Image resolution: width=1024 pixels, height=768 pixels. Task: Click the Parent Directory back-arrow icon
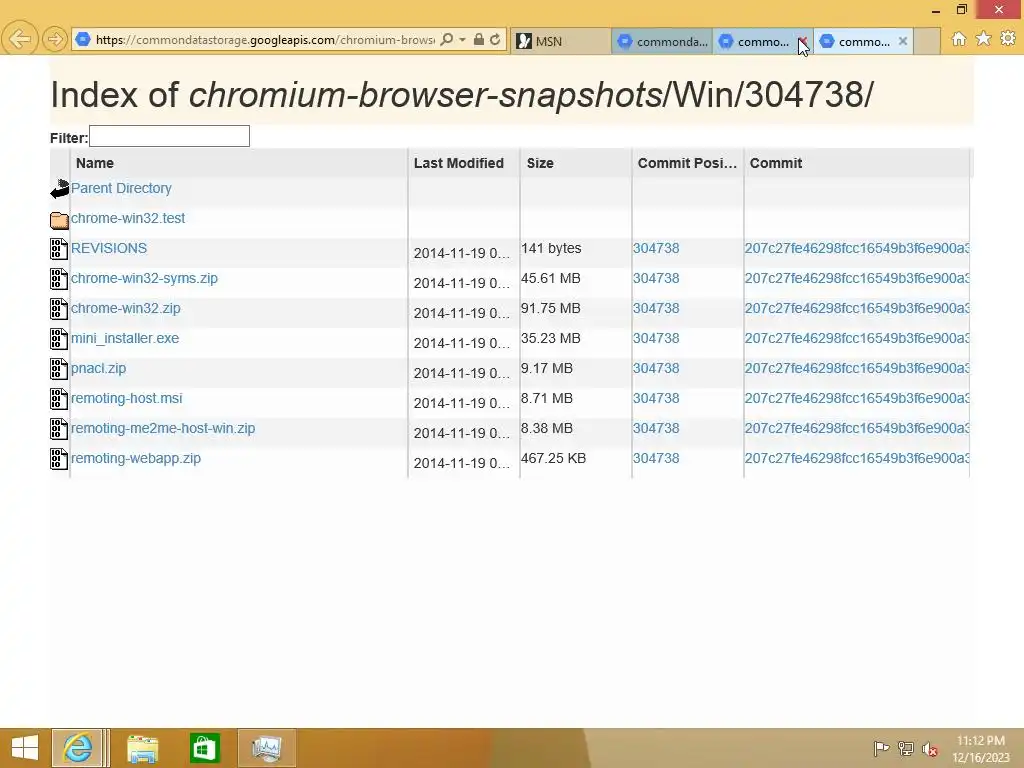(59, 189)
